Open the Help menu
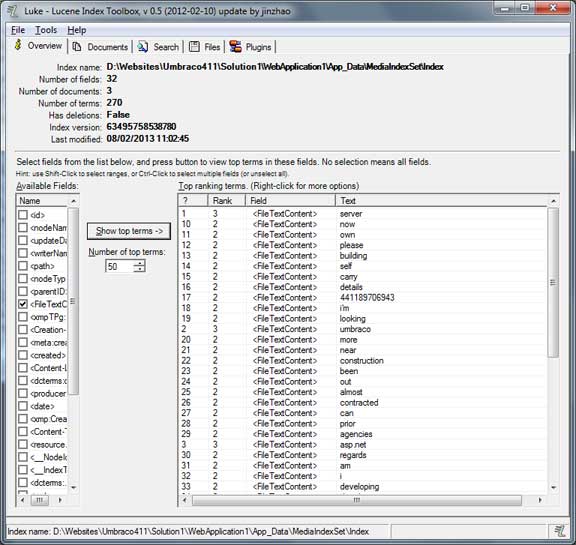This screenshot has width=576, height=545. coord(77,30)
